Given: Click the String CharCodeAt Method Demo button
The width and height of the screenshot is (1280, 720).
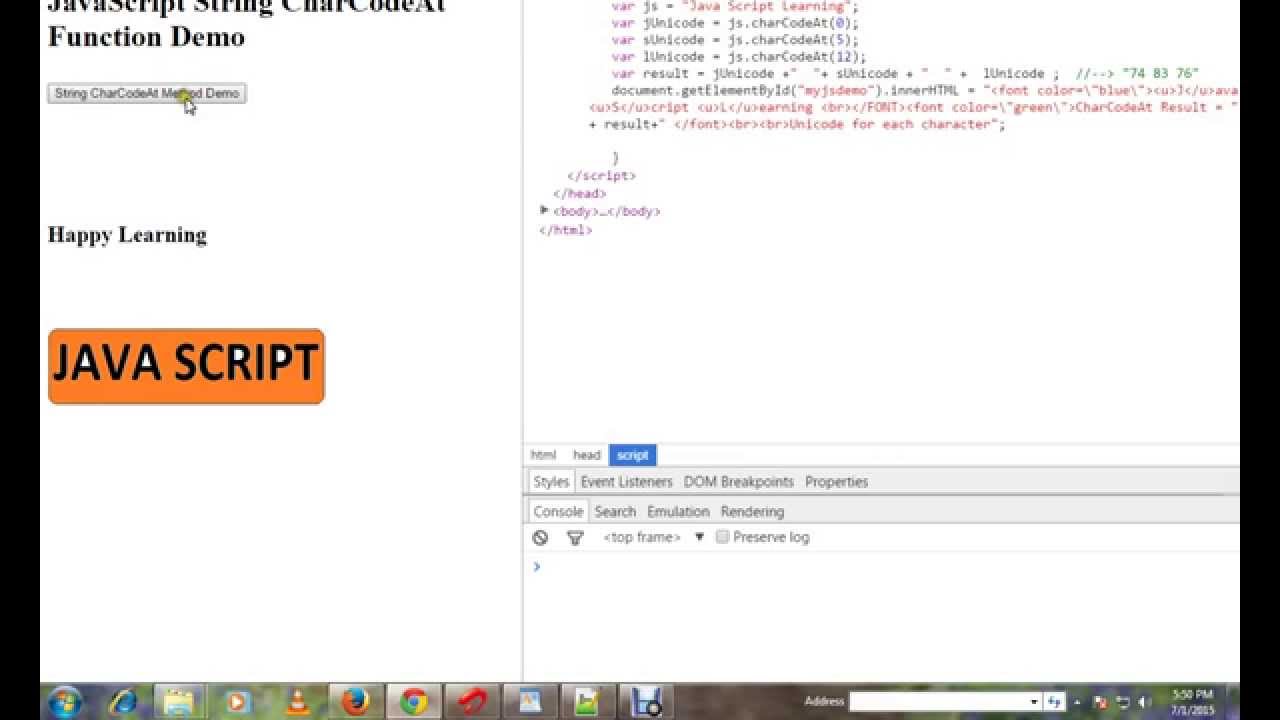Looking at the screenshot, I should 146,93.
